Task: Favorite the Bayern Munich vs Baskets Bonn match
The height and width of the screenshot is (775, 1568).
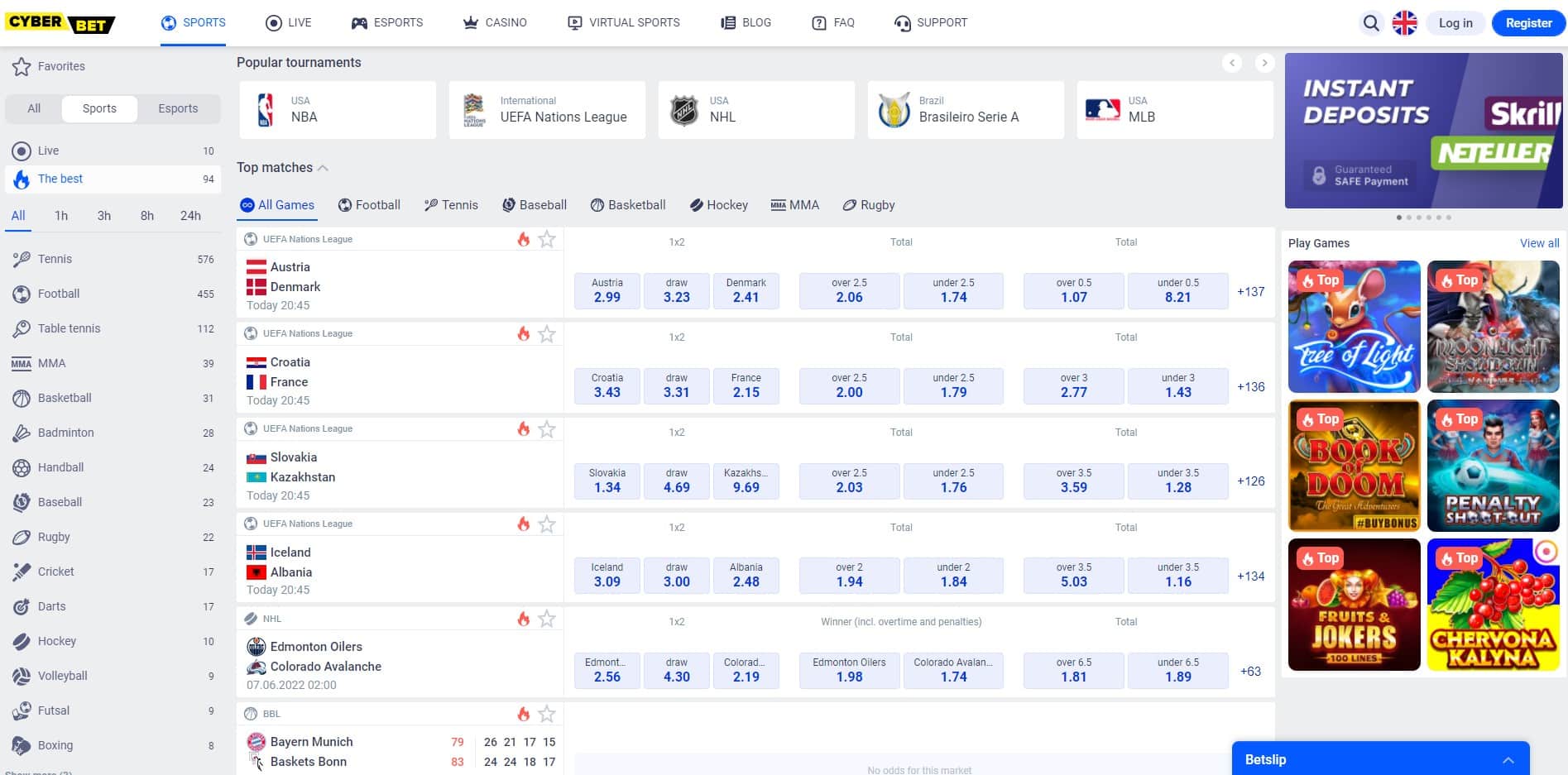Action: (547, 714)
